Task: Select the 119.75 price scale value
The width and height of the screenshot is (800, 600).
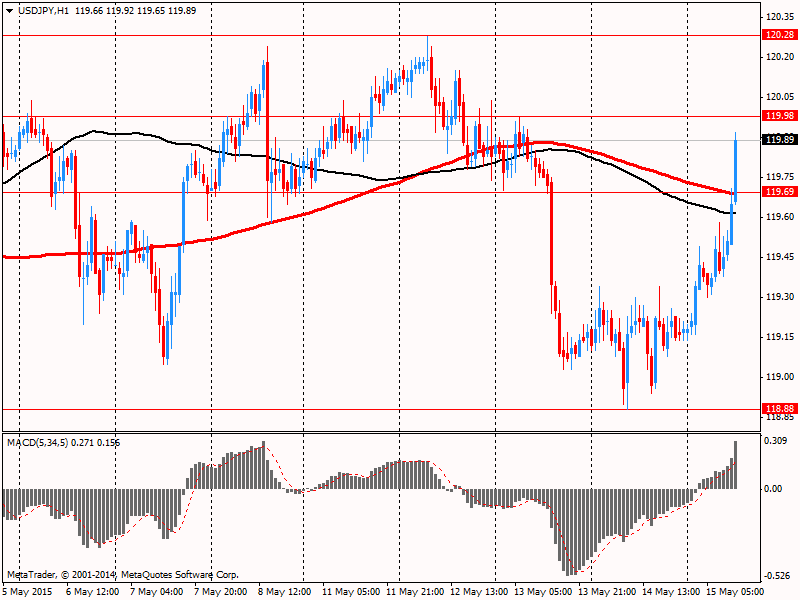Action: [x=780, y=177]
